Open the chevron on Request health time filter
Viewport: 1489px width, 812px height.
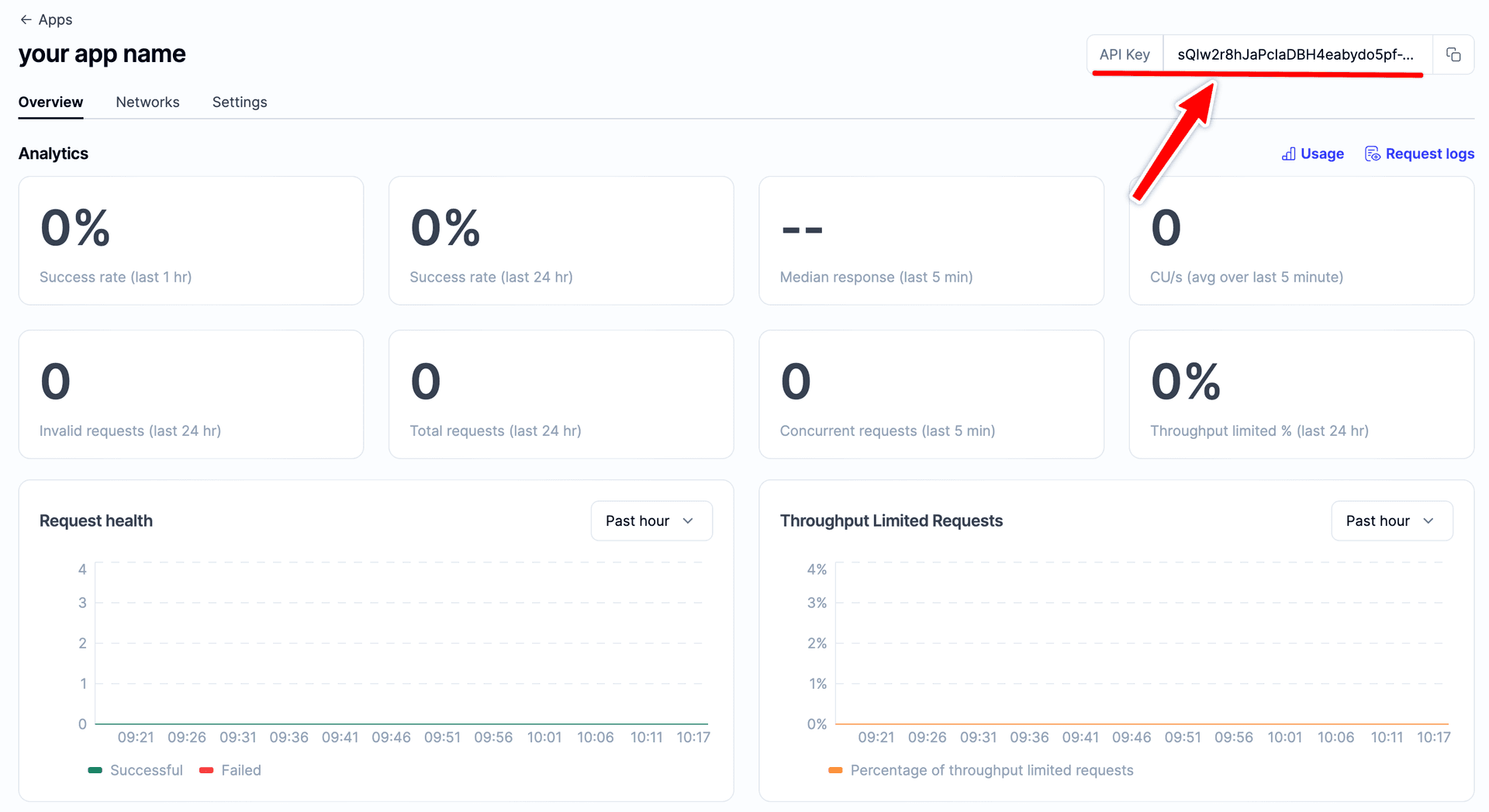coord(687,520)
